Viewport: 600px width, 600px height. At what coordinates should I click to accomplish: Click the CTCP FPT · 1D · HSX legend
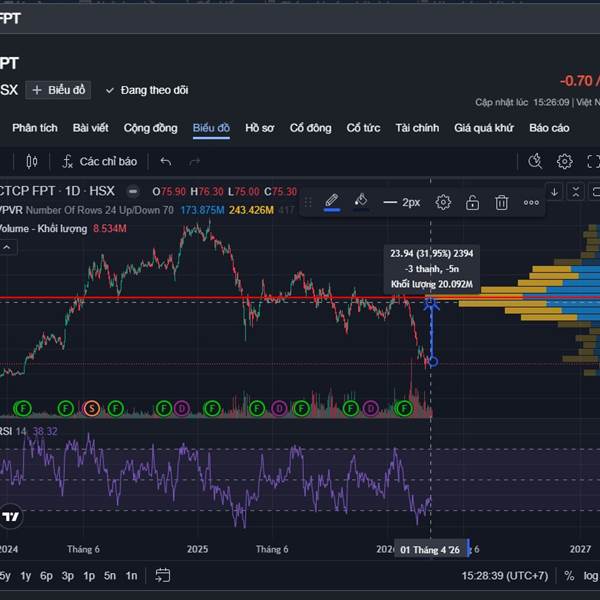(x=57, y=191)
